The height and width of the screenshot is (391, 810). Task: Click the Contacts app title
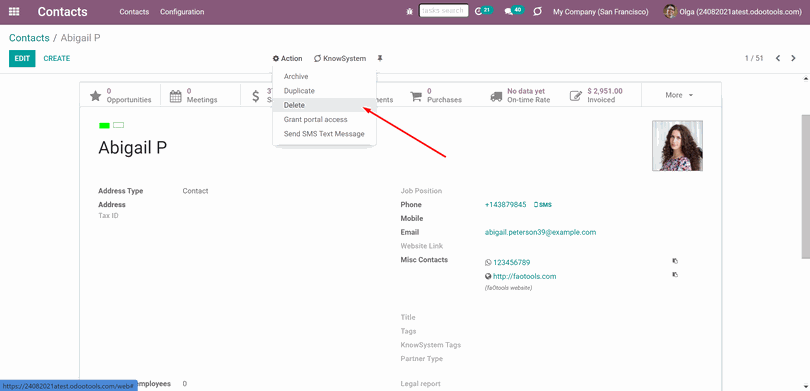[63, 12]
